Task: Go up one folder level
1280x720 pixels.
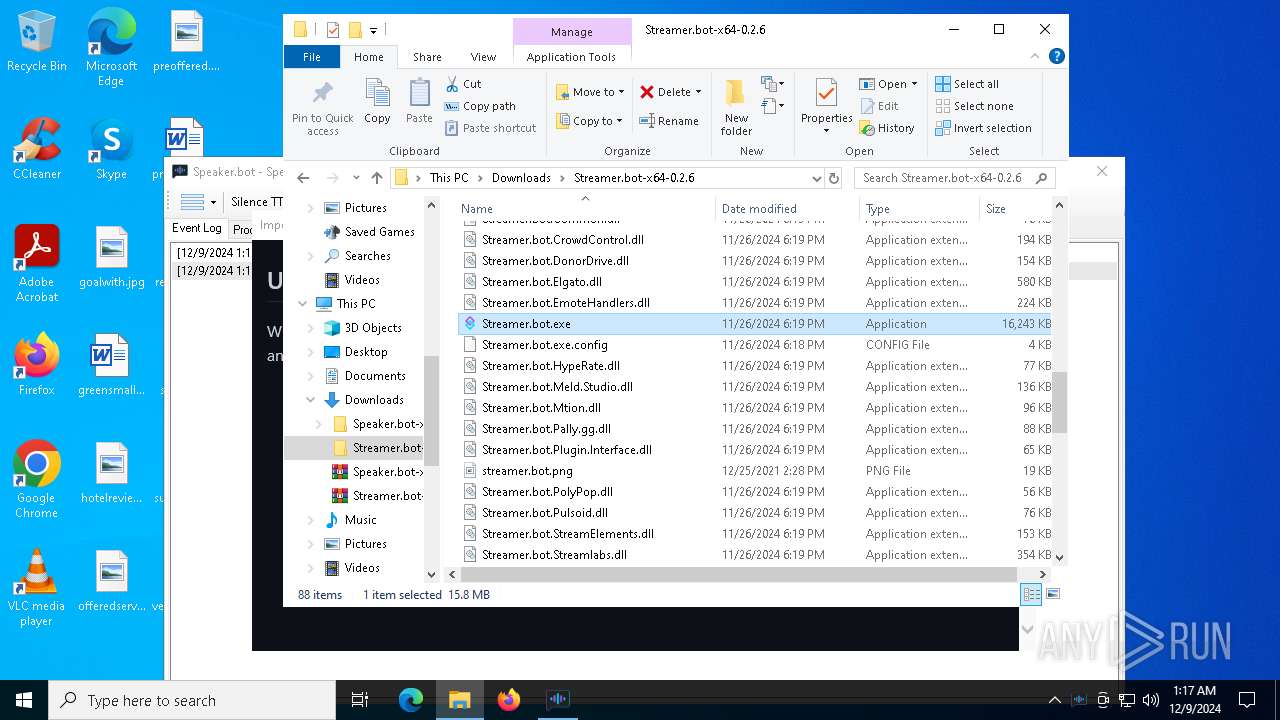Action: (376, 178)
